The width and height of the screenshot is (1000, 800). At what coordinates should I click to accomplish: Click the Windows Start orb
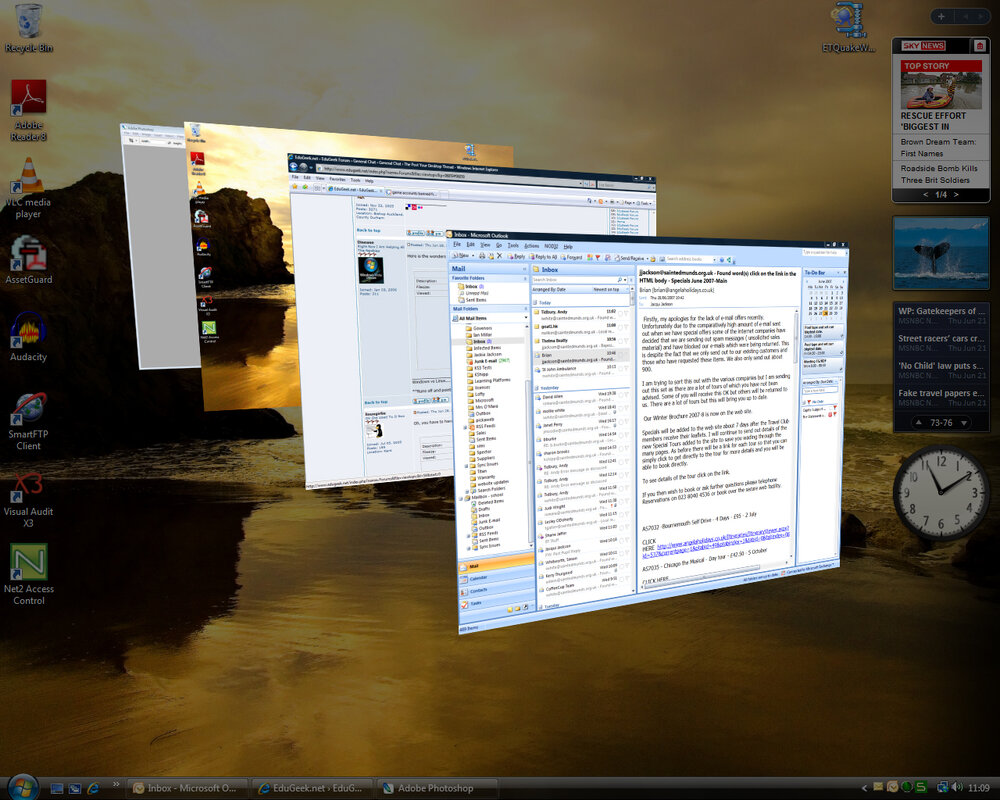24,786
